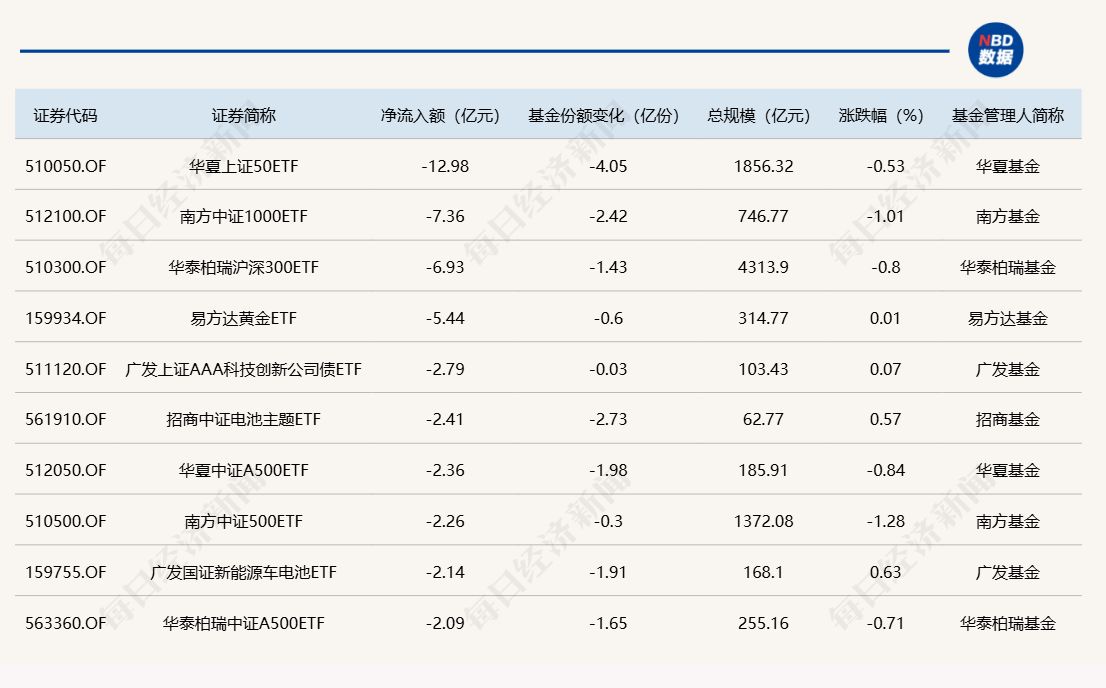Click the 南方中证500ETF fund name

pyautogui.click(x=243, y=522)
